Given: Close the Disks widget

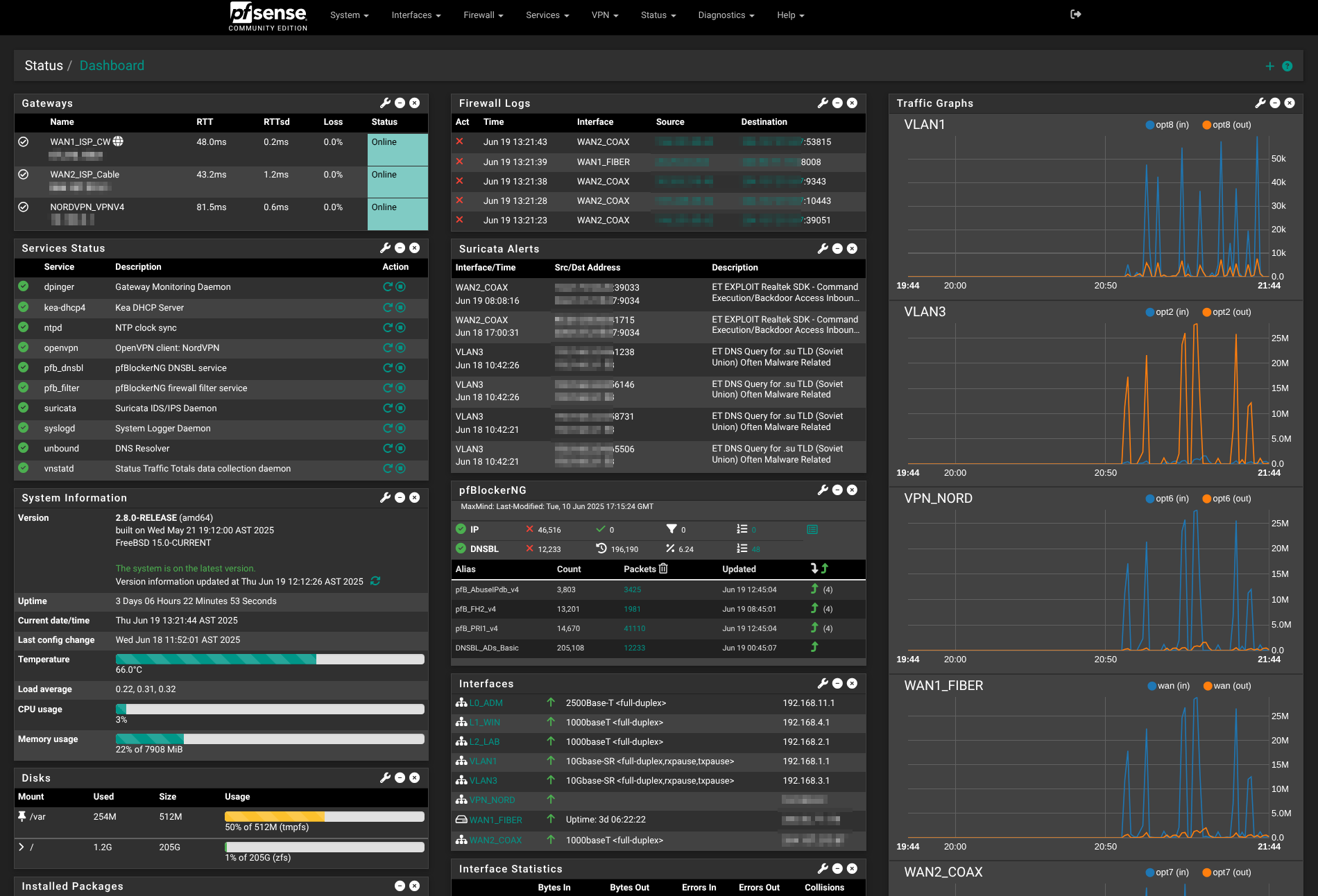Looking at the screenshot, I should pyautogui.click(x=415, y=777).
